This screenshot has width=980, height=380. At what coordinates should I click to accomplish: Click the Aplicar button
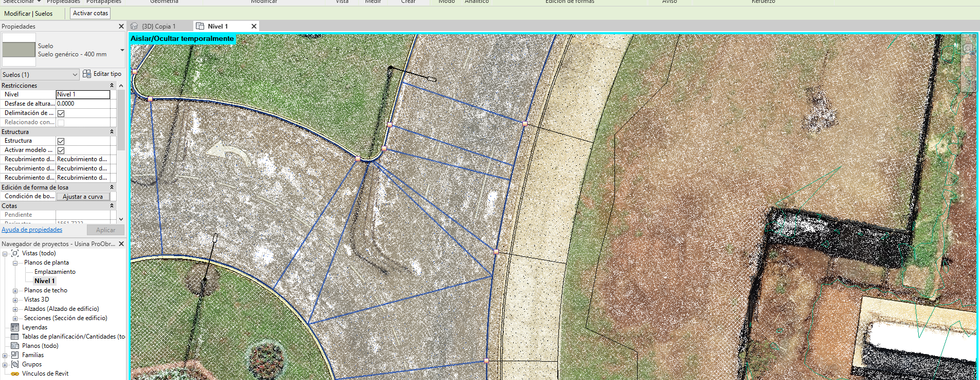[x=105, y=230]
